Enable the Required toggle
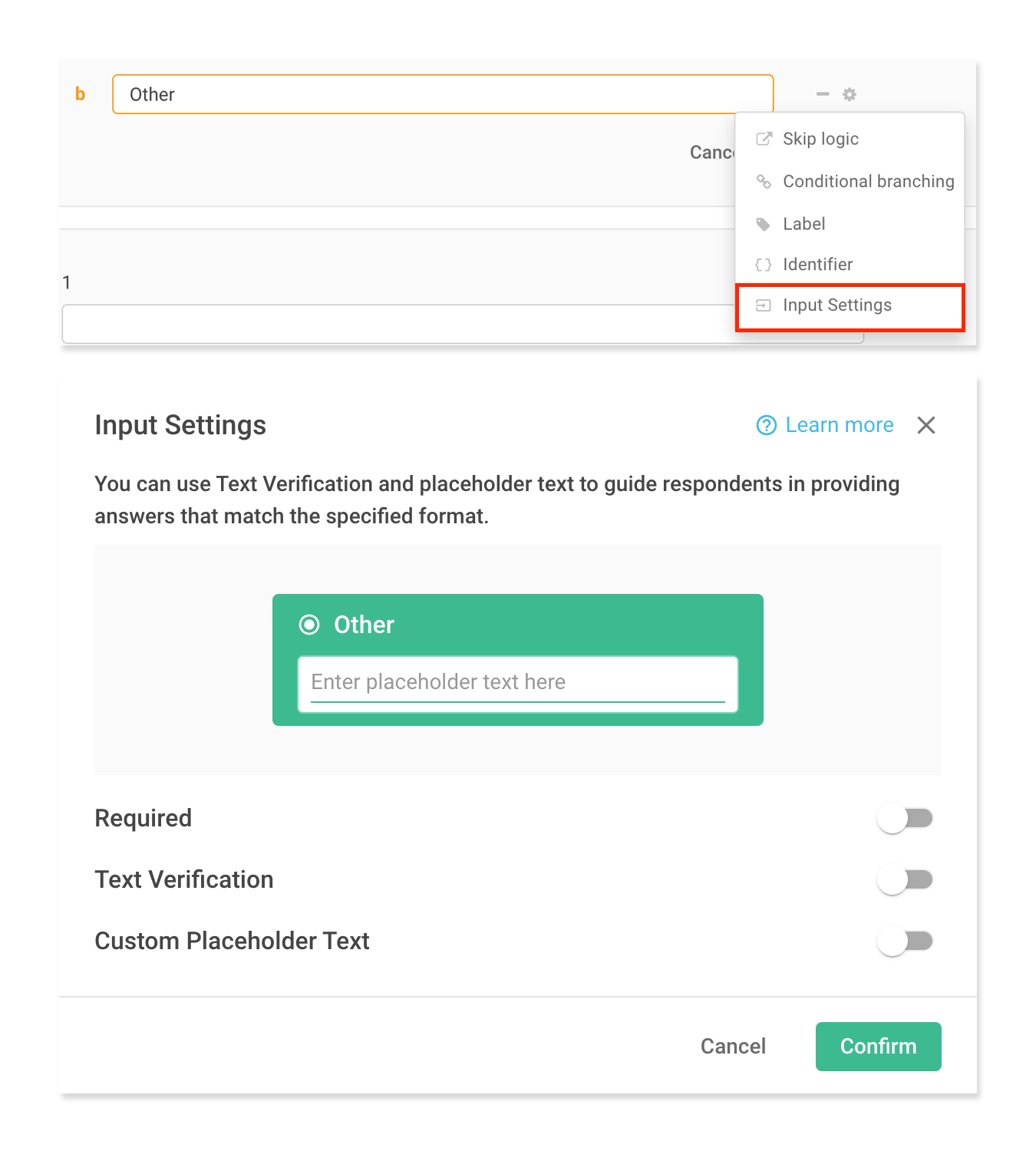Image resolution: width=1036 pixels, height=1151 pixels. click(906, 818)
